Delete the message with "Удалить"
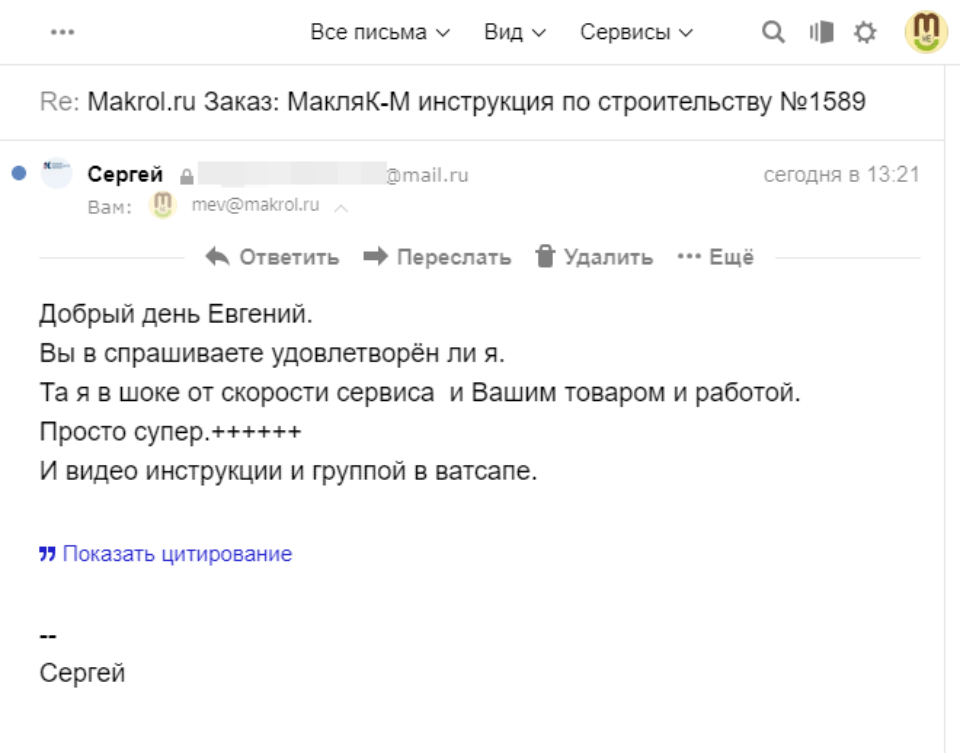This screenshot has width=960, height=753. tap(594, 257)
